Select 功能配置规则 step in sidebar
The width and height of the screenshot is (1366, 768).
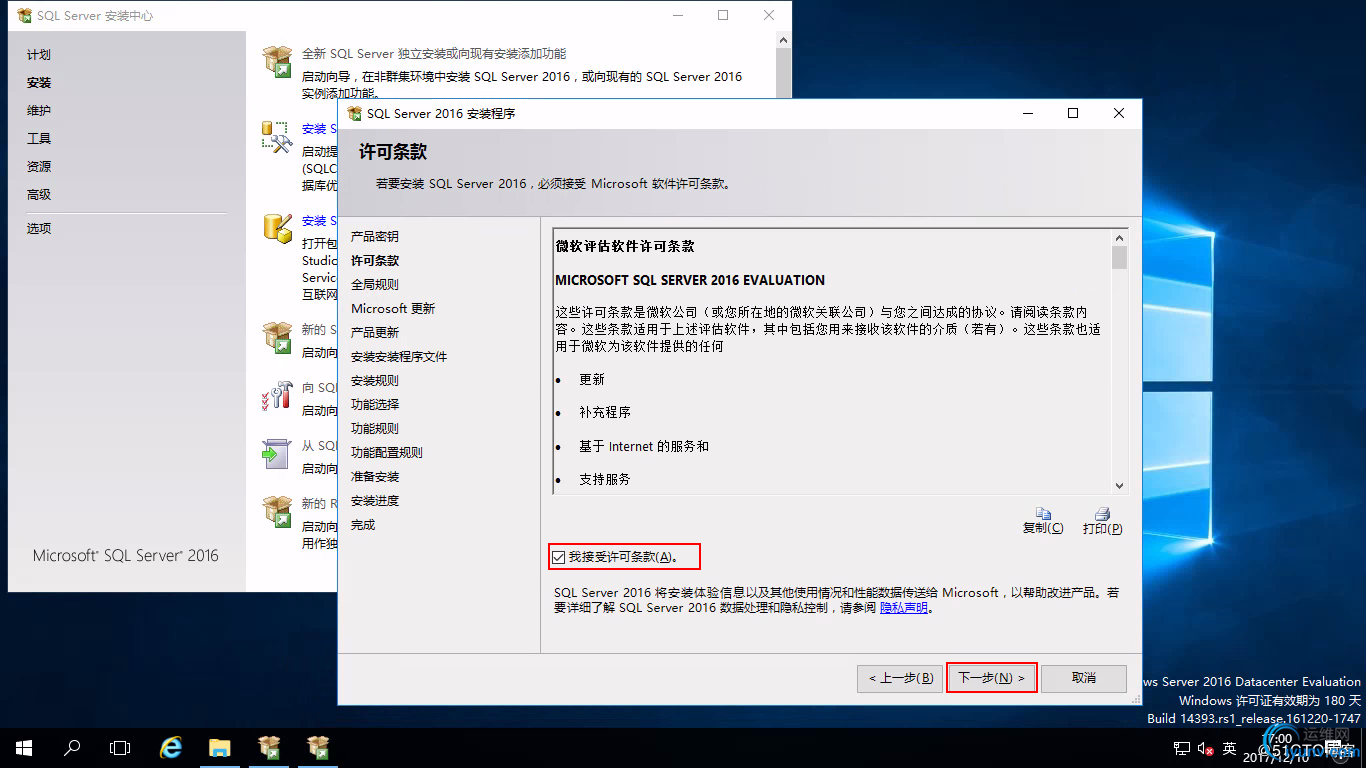click(387, 452)
